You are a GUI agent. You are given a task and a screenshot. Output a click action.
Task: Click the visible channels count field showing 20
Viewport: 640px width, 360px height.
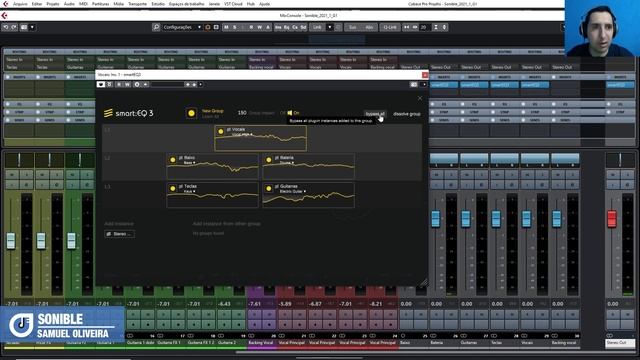(424, 27)
